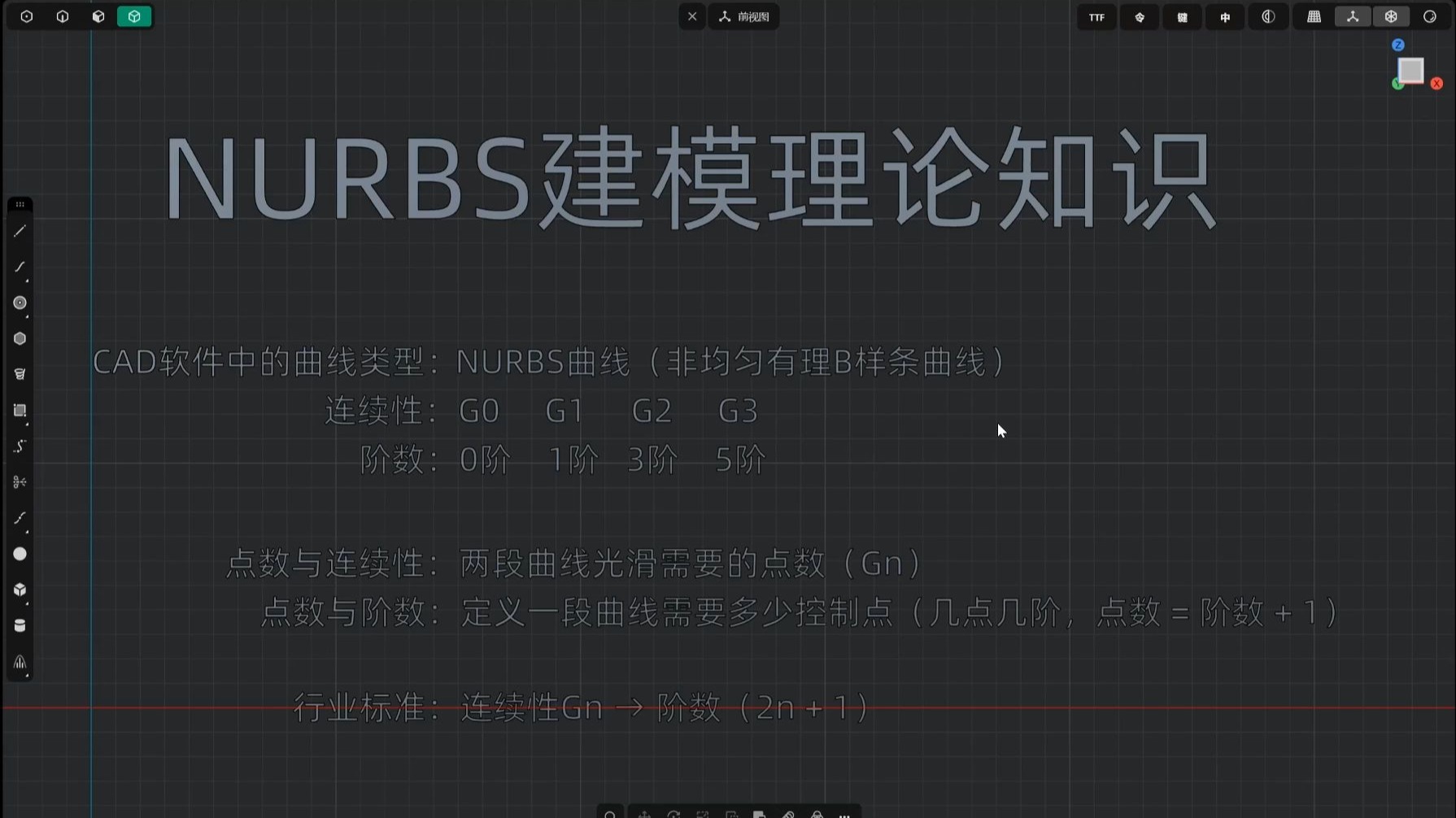Click the toolbar drag handle dots

pos(20,204)
